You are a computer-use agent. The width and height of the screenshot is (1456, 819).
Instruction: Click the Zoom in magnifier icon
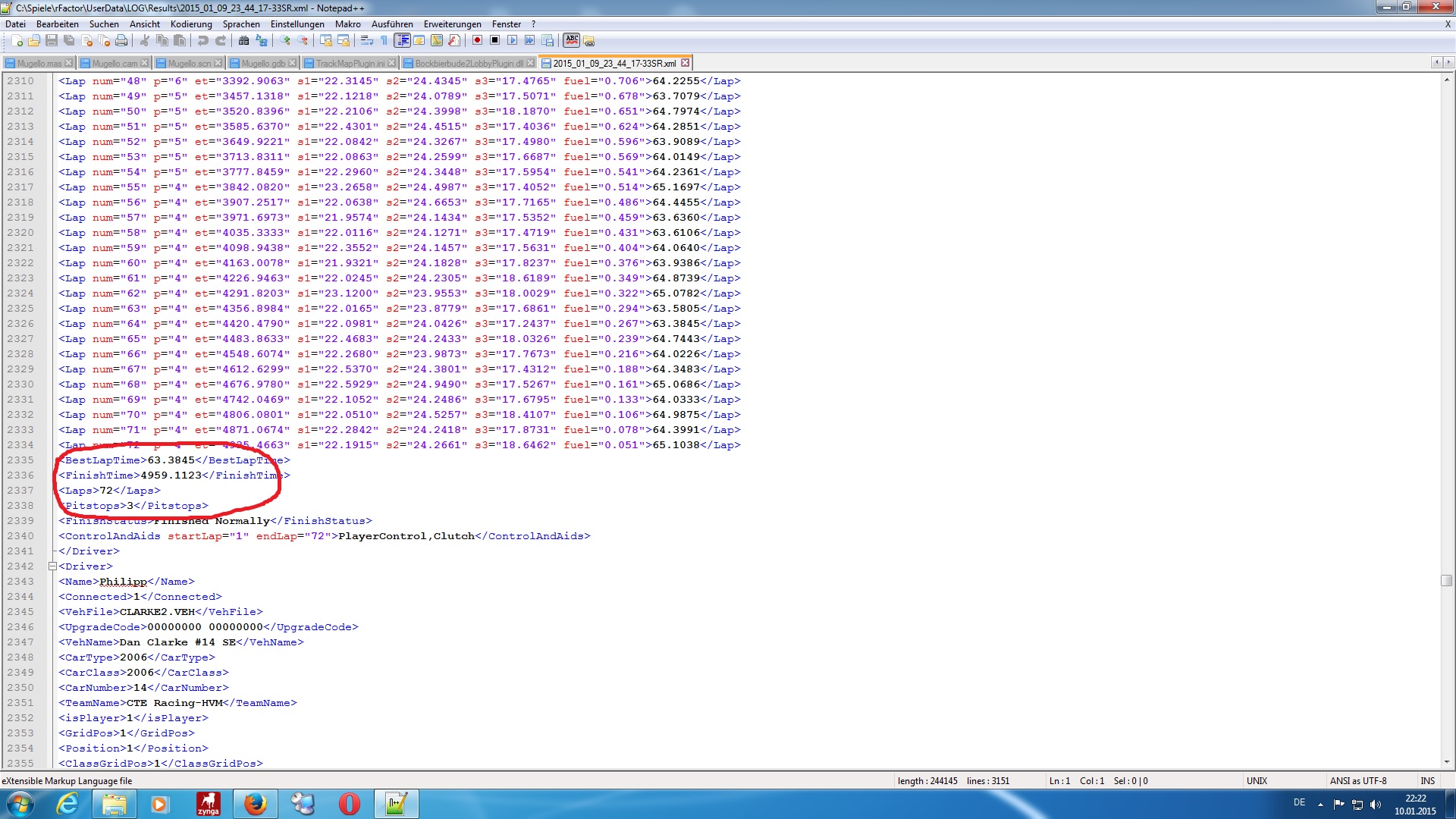tap(285, 41)
